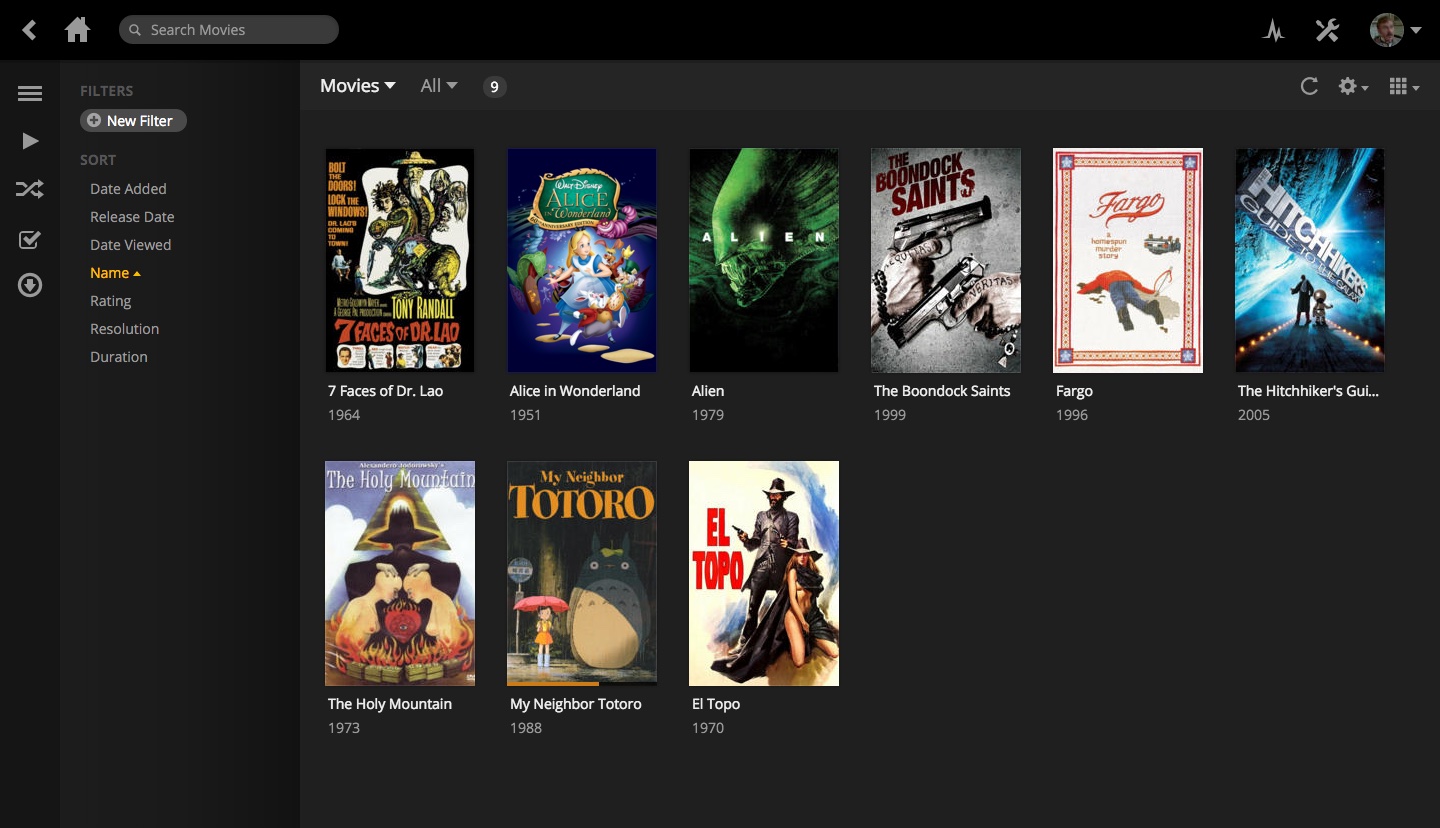This screenshot has width=1440, height=828.
Task: Click Totoro's orange watch progress bar
Action: 553,684
